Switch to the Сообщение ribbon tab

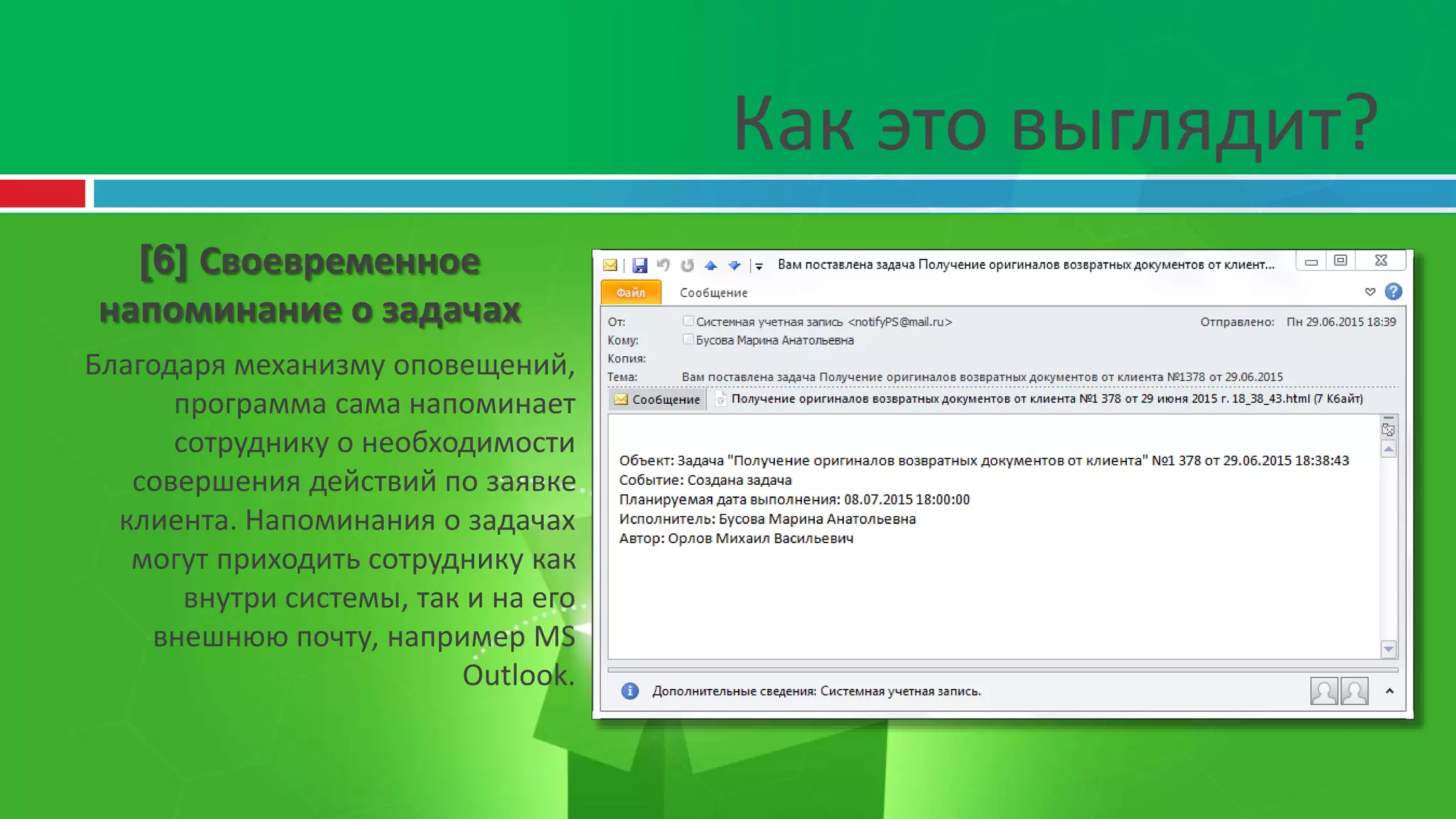[x=713, y=293]
